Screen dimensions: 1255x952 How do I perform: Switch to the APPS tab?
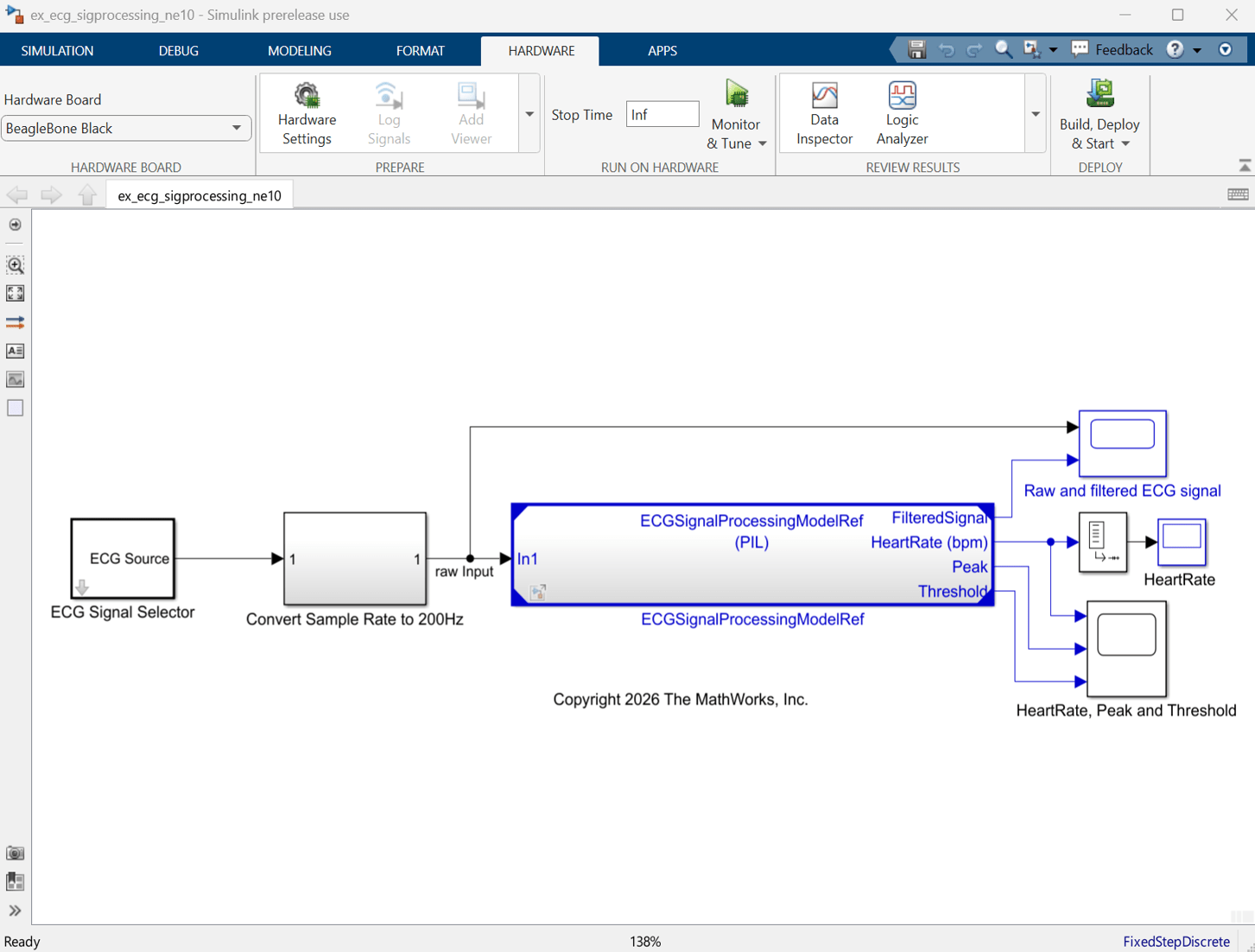662,51
